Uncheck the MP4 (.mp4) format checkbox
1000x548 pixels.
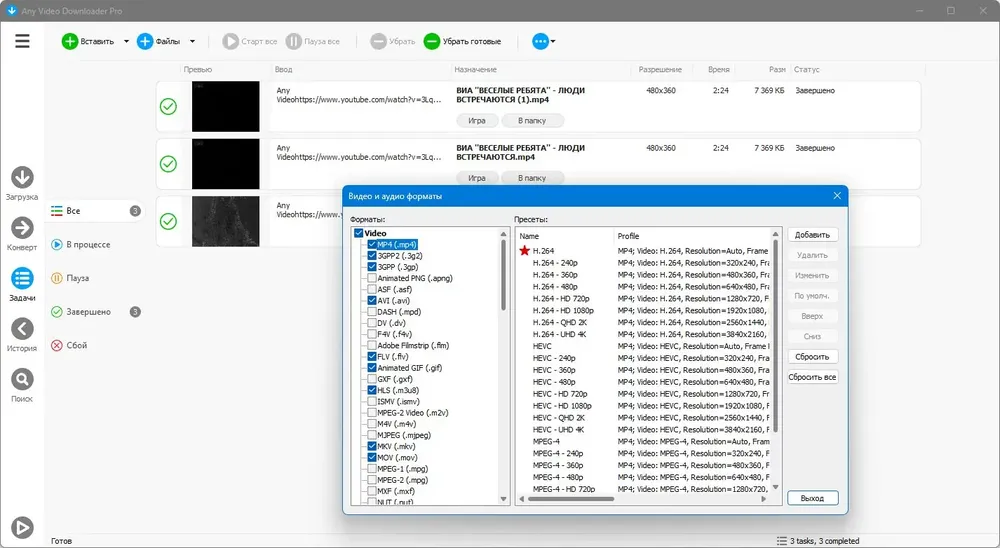(372, 244)
